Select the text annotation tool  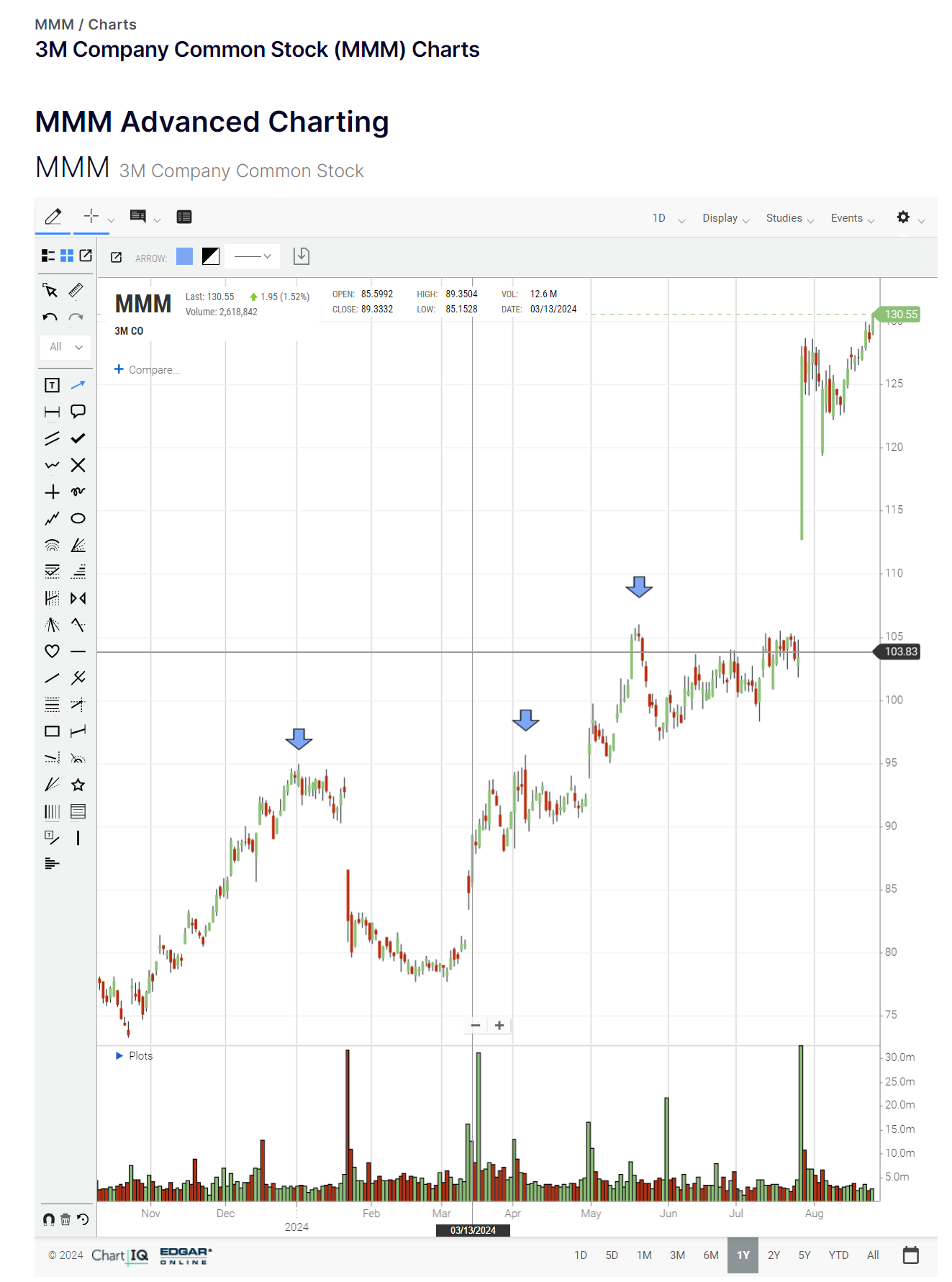[x=52, y=385]
